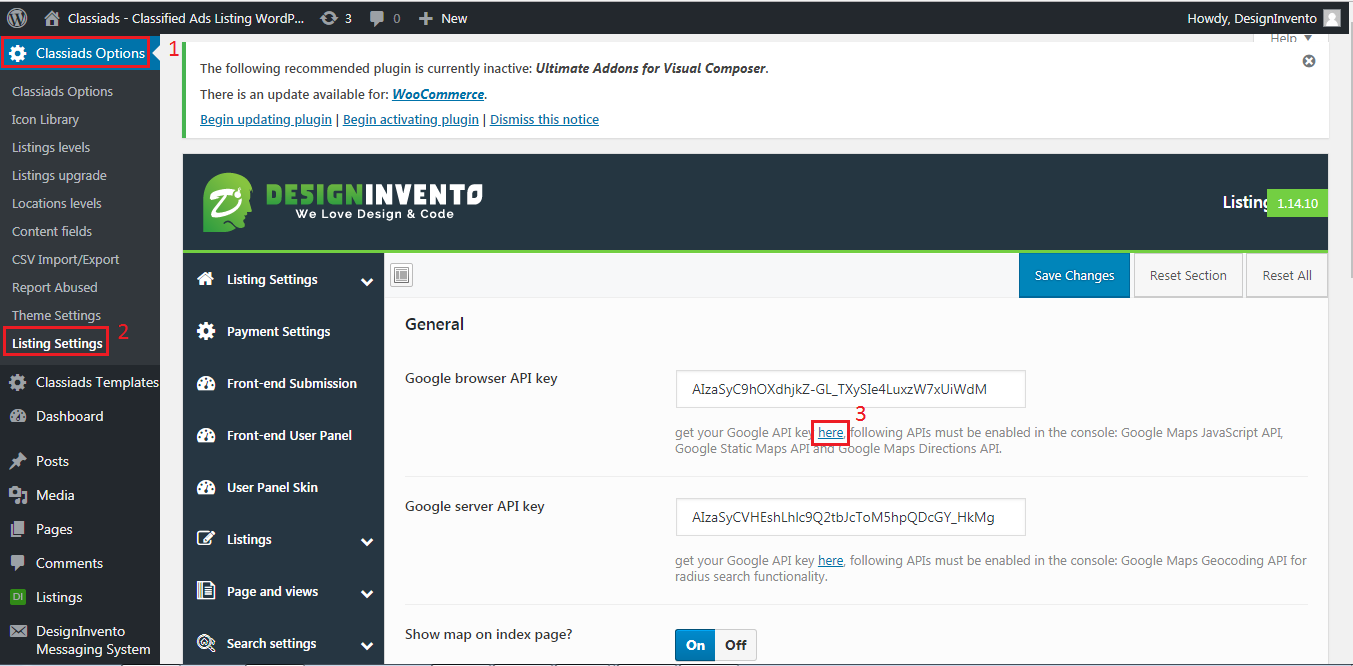Open CSV Import/Export menu item
The width and height of the screenshot is (1353, 666).
66,259
